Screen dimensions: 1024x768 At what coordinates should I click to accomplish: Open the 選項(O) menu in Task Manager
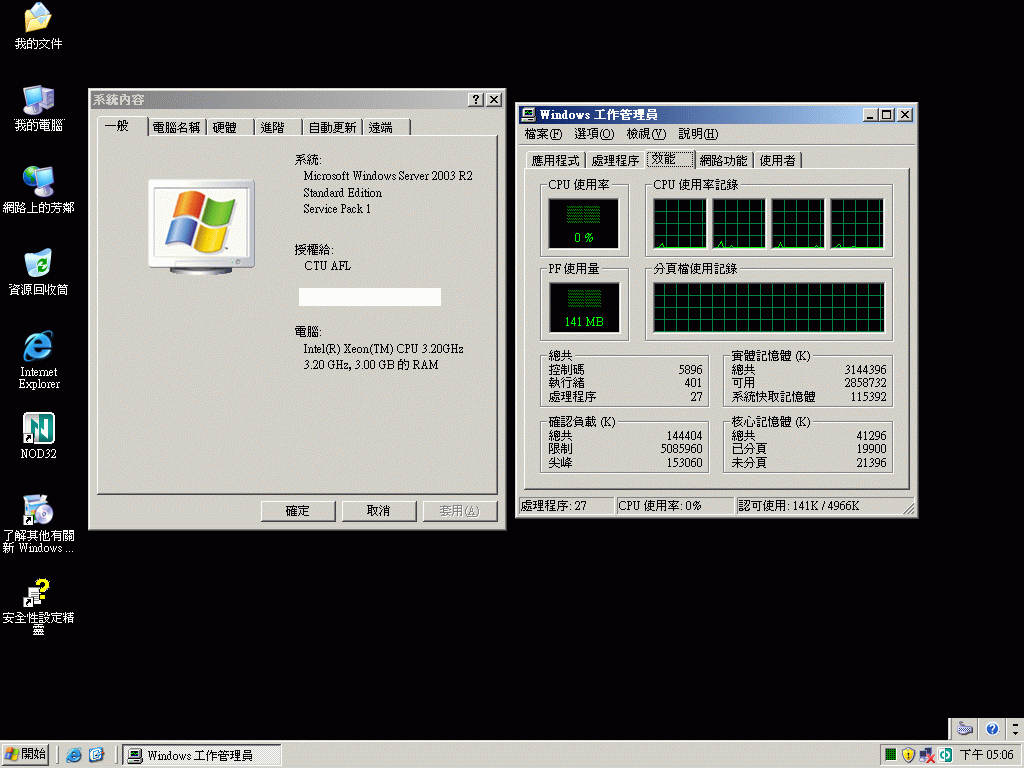594,134
